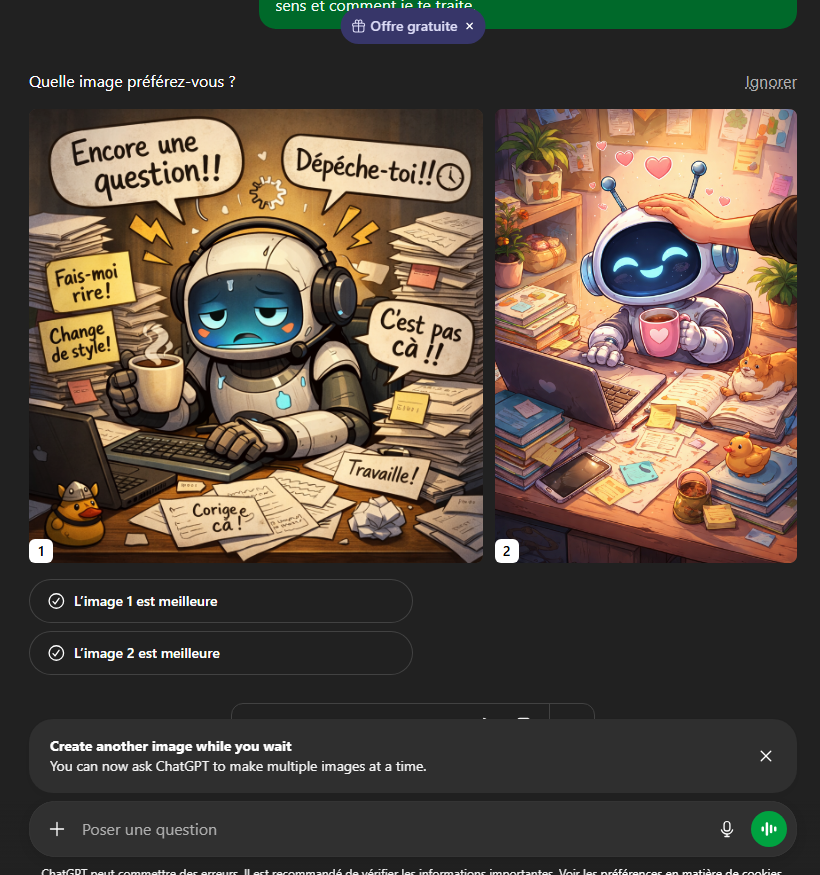820x875 pixels.
Task: Click checkmark icon beside image 1 option
Action: coord(56,601)
